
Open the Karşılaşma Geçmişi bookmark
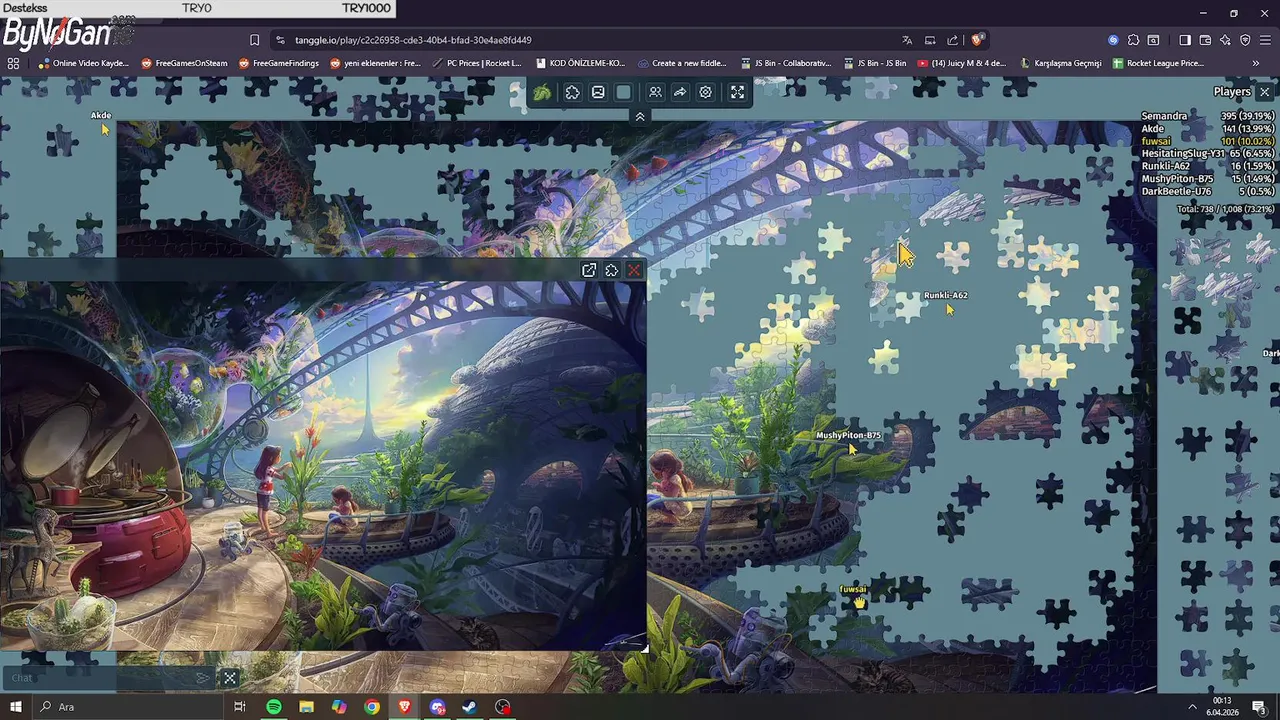(1060, 63)
